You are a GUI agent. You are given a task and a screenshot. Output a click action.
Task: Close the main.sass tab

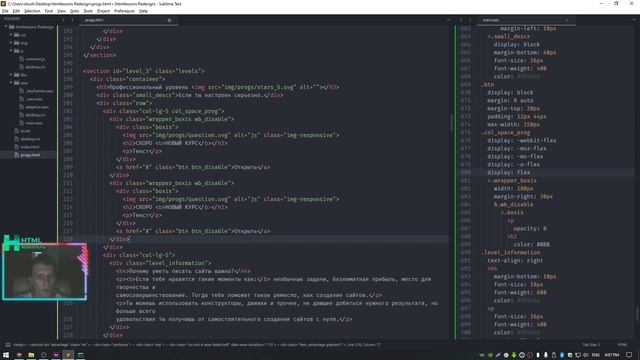(x=567, y=20)
